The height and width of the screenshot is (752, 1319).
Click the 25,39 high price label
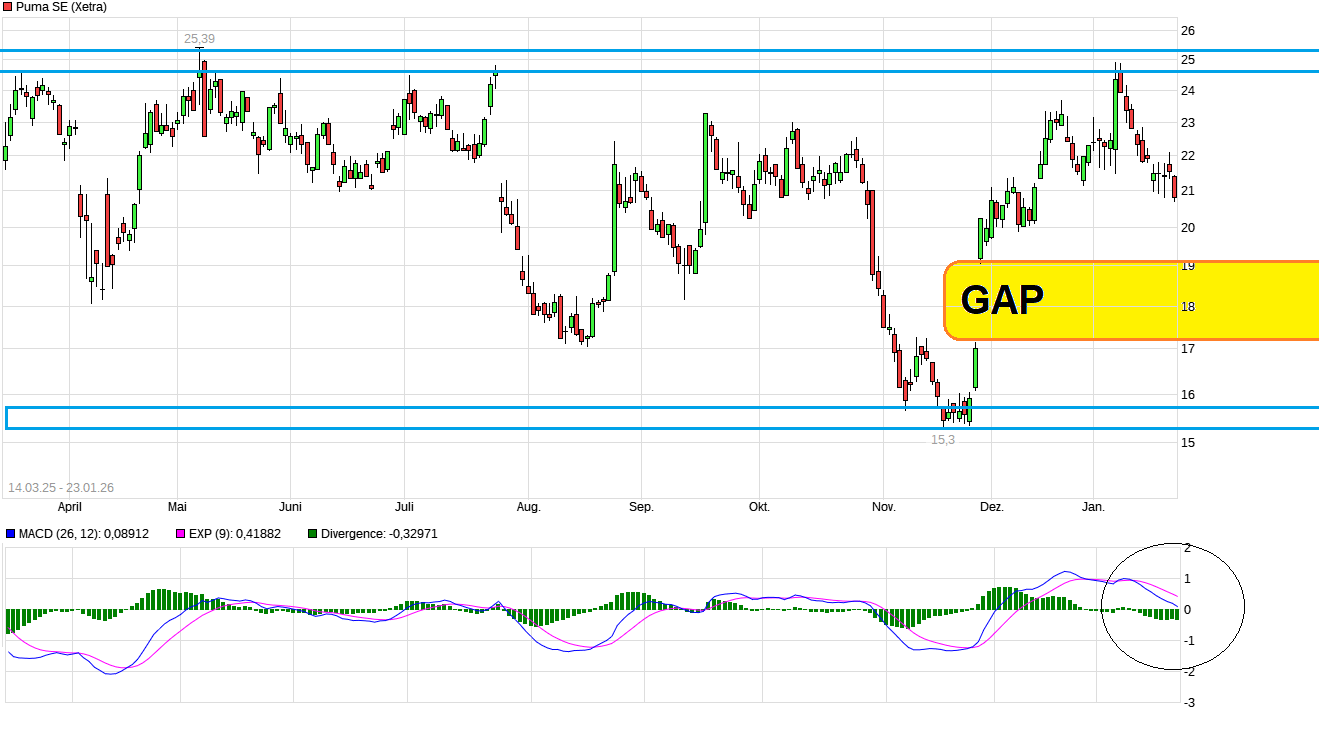[x=199, y=39]
